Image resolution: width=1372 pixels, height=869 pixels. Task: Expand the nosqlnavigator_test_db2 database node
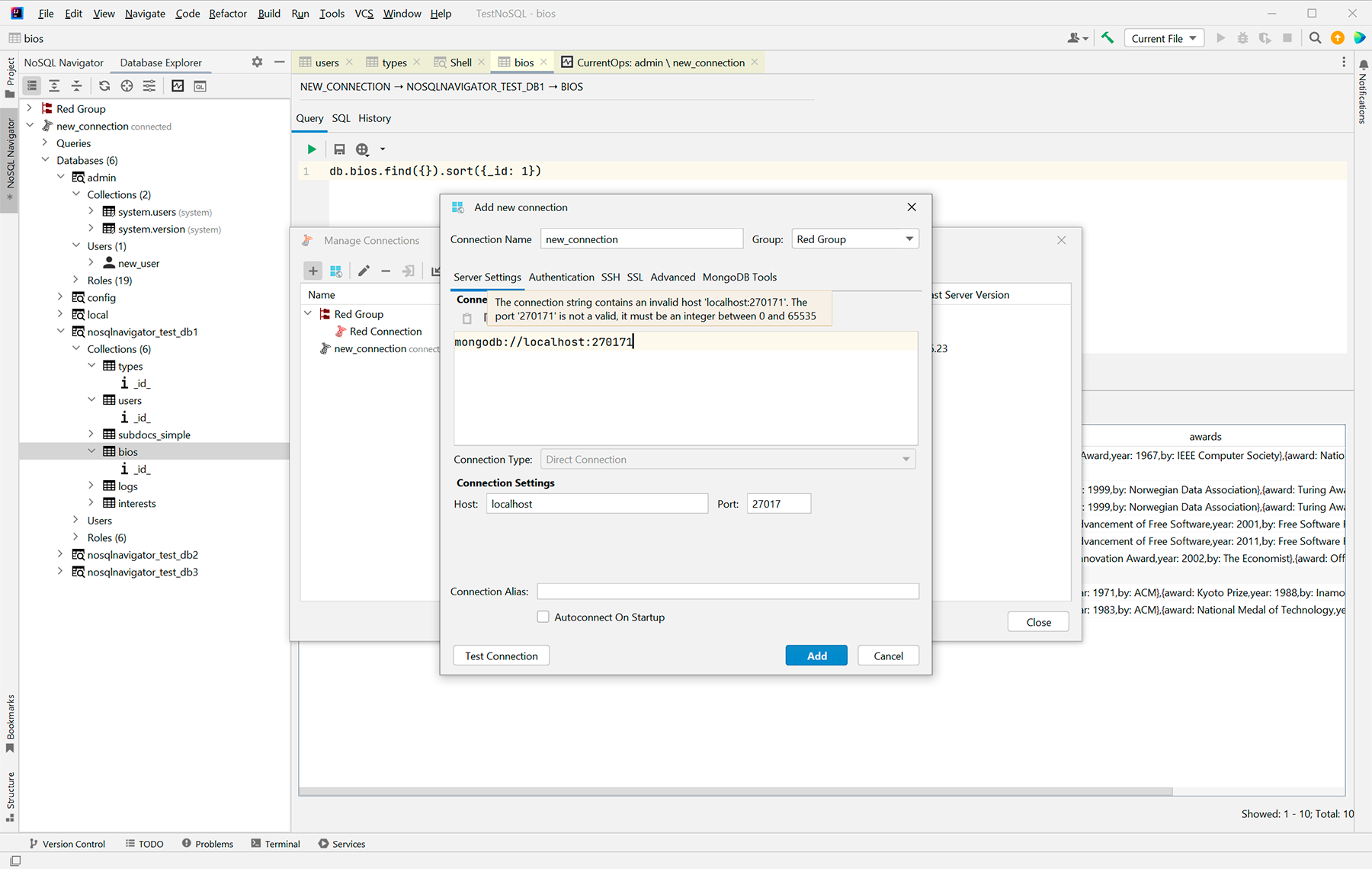click(x=60, y=555)
